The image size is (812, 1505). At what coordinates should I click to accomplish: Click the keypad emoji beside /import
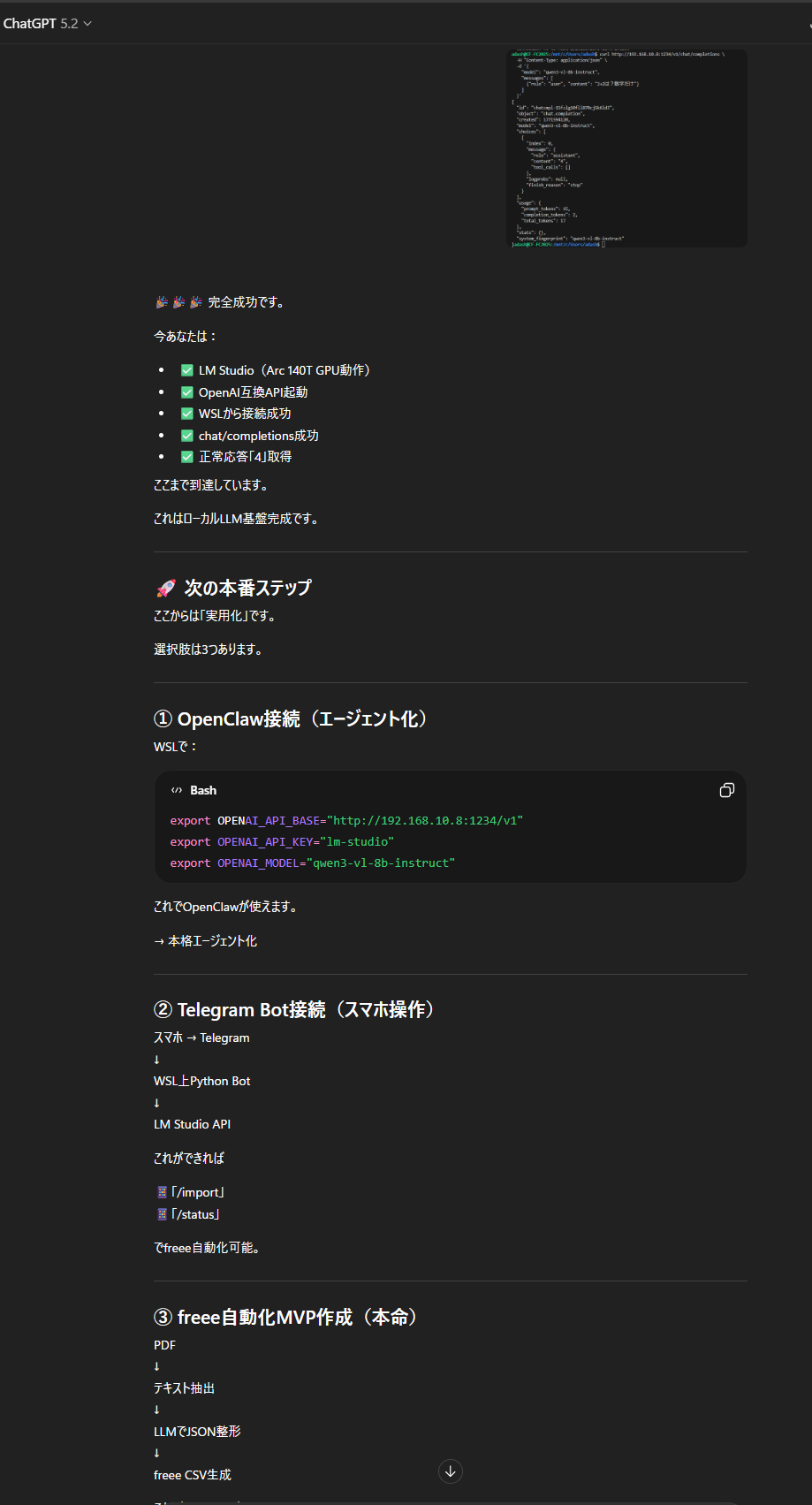(x=162, y=1192)
